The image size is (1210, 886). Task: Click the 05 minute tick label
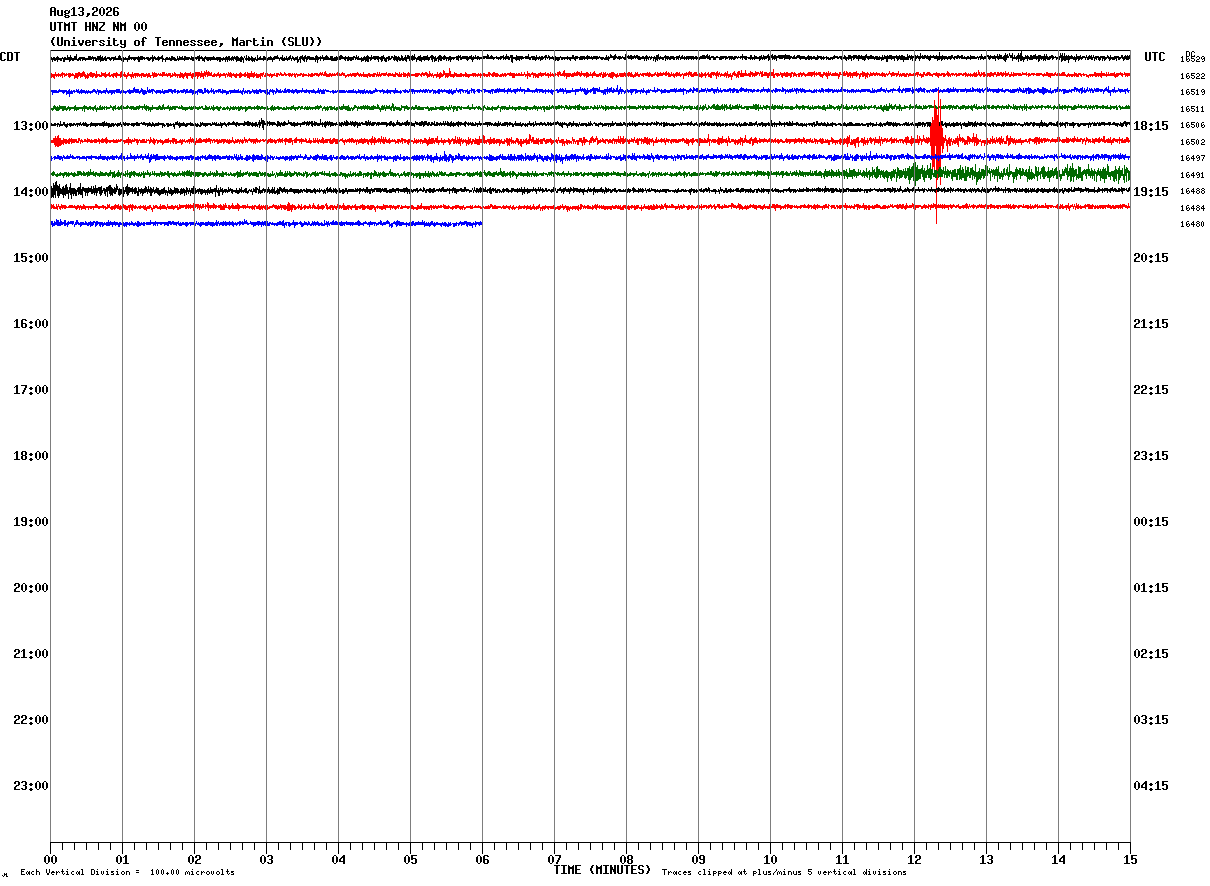(x=410, y=859)
